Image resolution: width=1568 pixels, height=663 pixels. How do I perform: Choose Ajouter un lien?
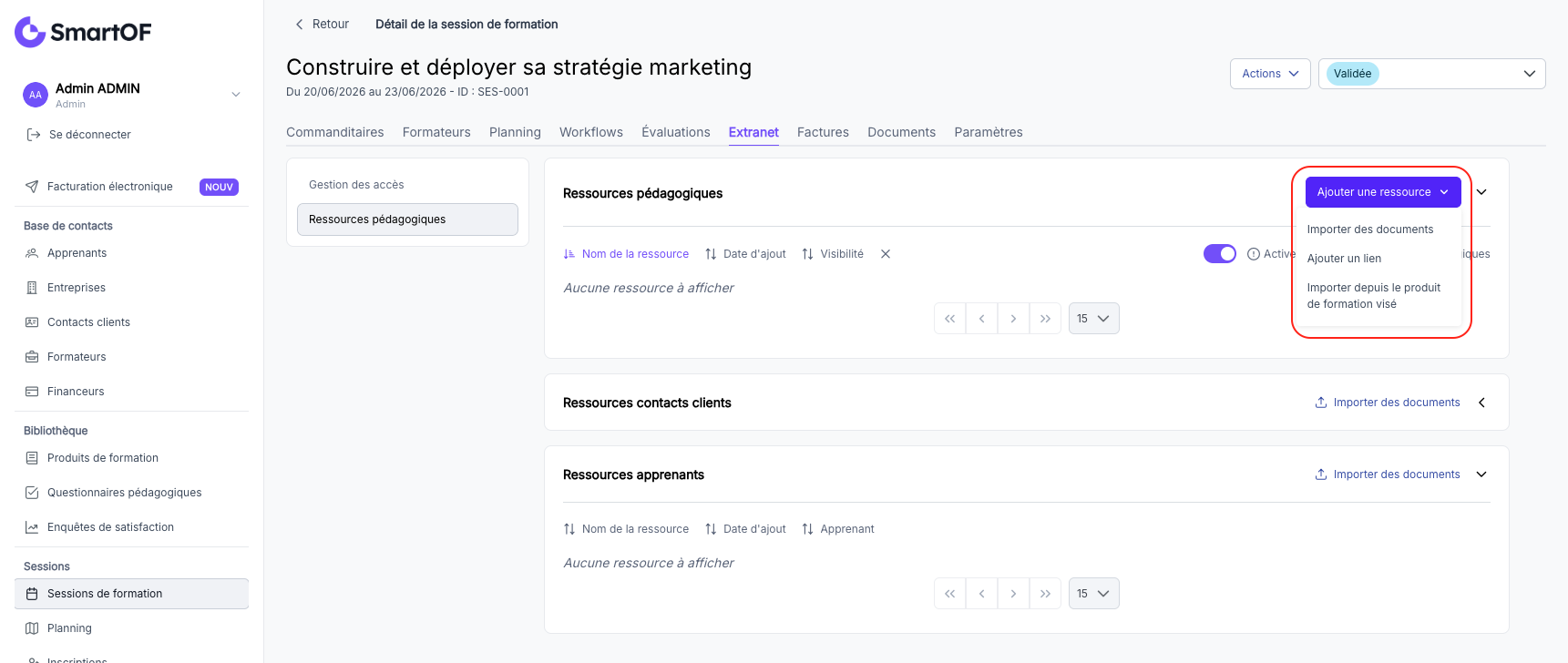tap(1344, 259)
